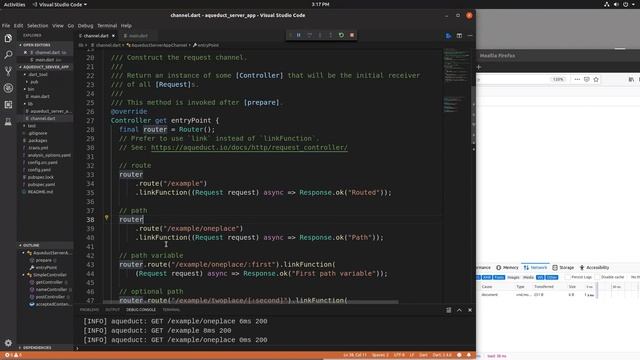640x360 pixels.
Task: Open the Debug view in activity bar
Action: (8, 88)
